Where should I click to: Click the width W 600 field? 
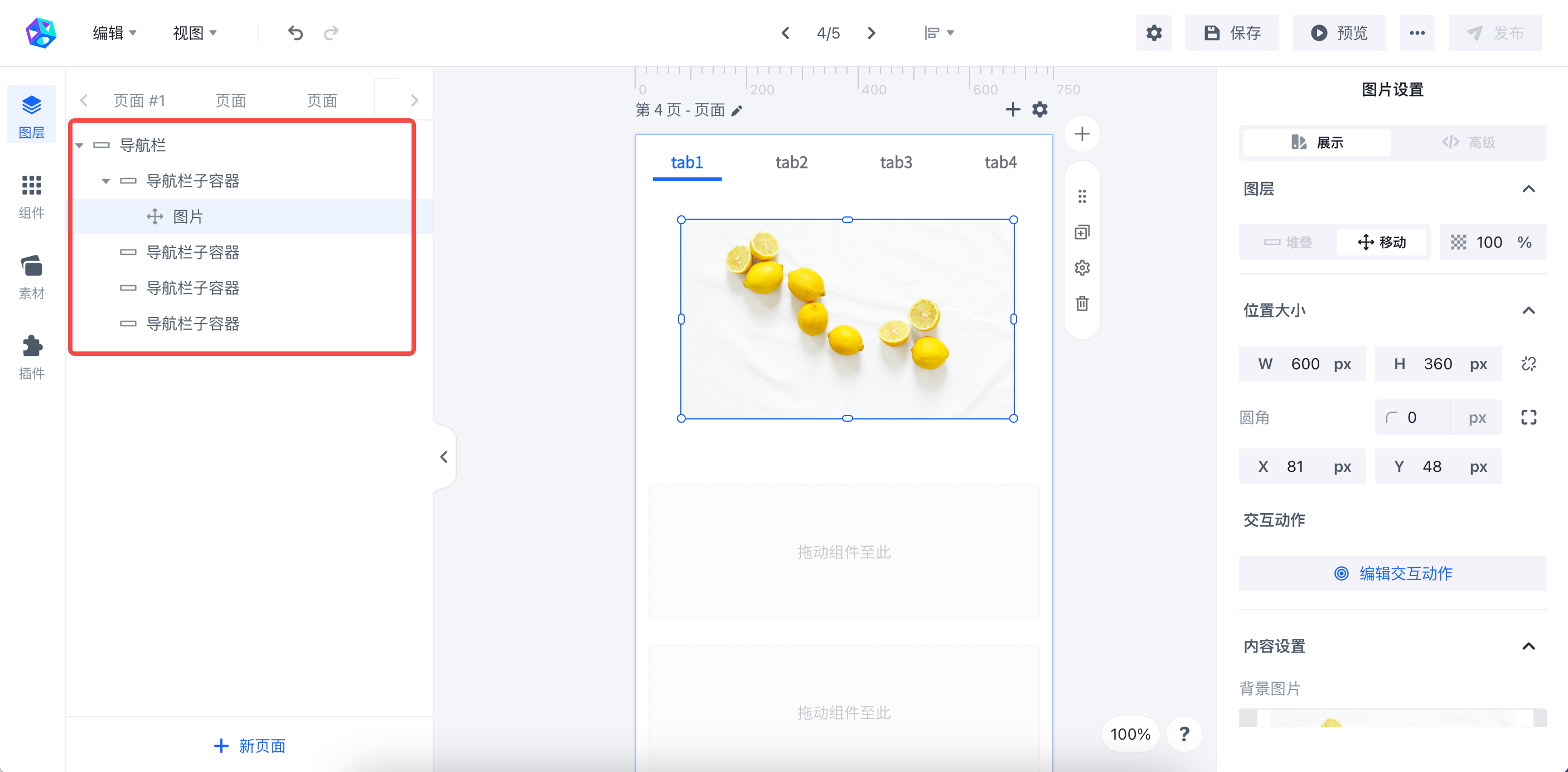coord(1302,364)
